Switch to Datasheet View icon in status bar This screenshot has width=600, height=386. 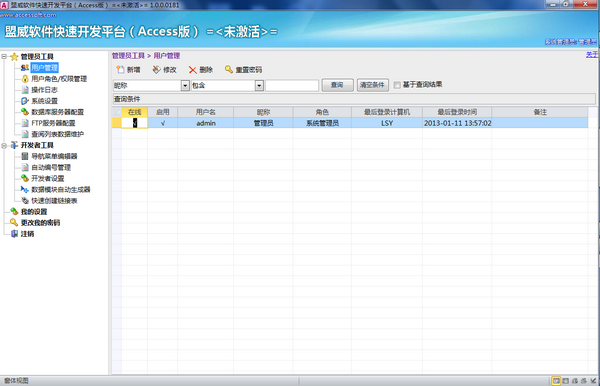pyautogui.click(x=565, y=381)
